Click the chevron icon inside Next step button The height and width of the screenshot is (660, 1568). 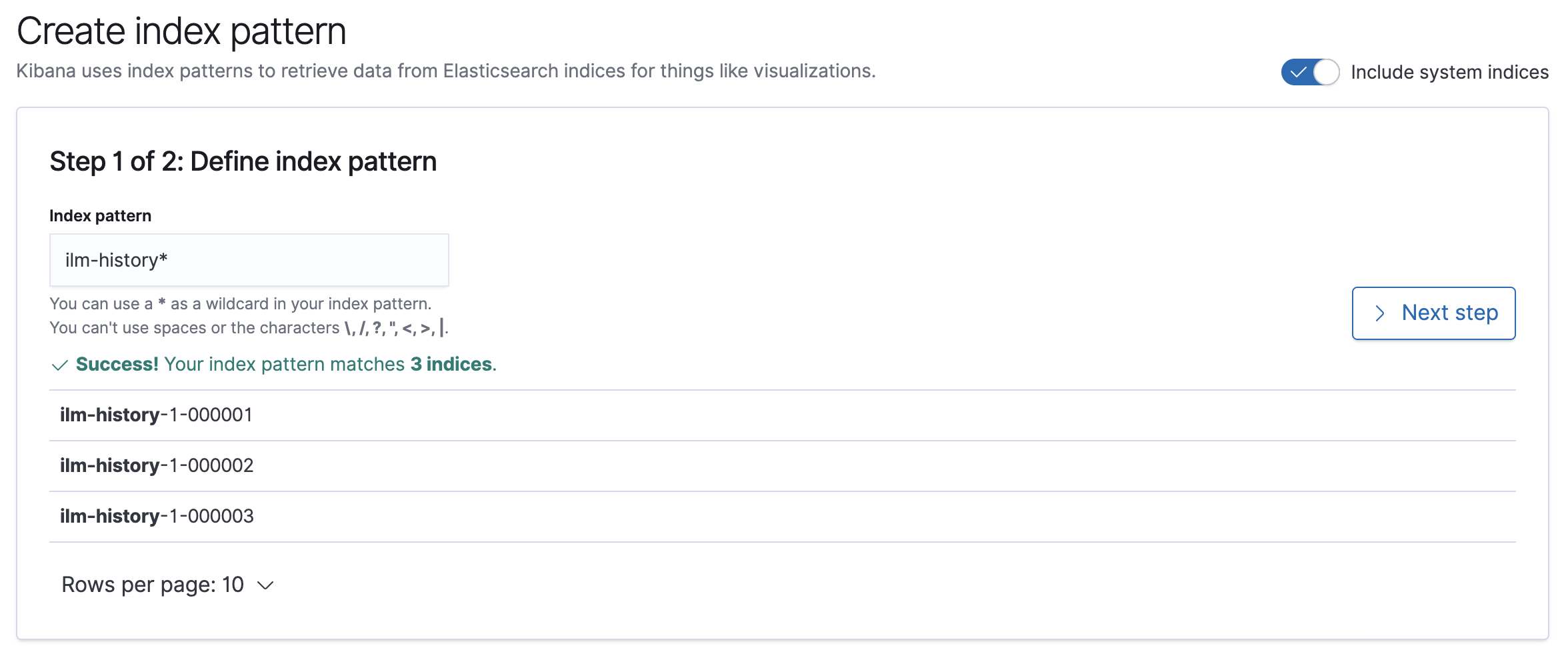pos(1379,313)
